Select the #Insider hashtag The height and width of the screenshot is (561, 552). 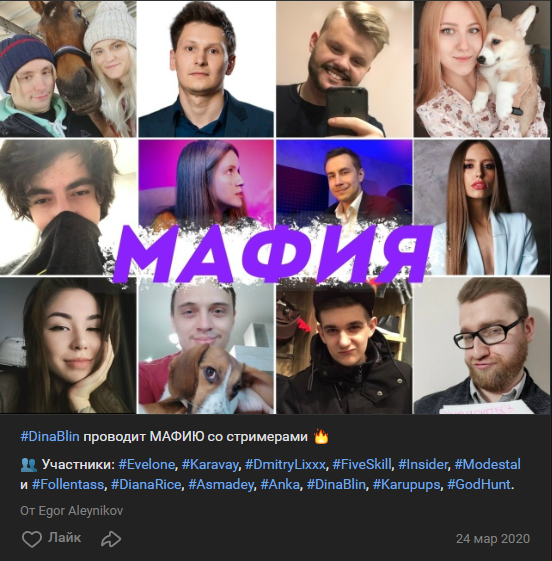click(x=422, y=465)
